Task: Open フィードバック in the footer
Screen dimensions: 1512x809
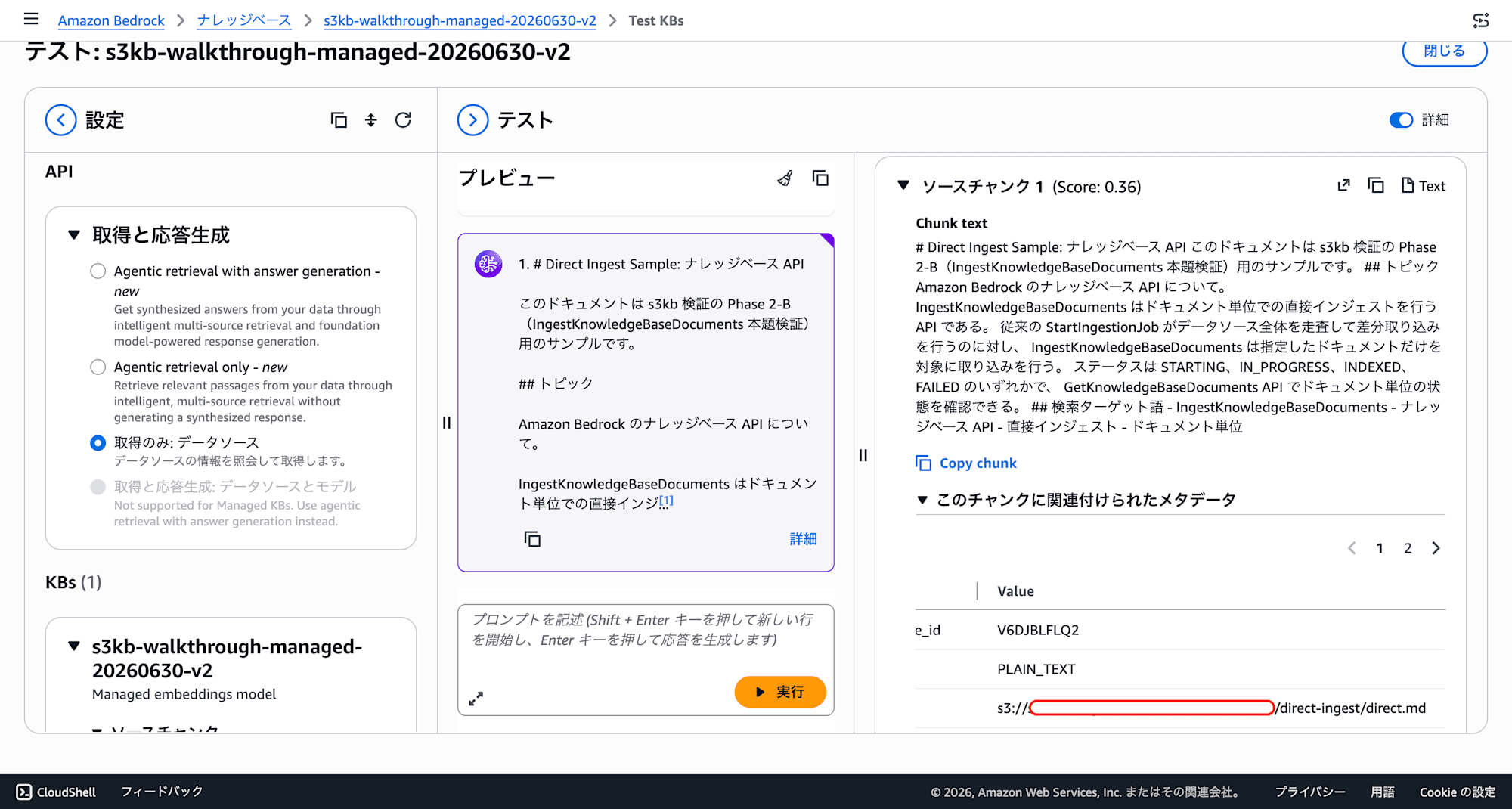Action: pos(163,792)
